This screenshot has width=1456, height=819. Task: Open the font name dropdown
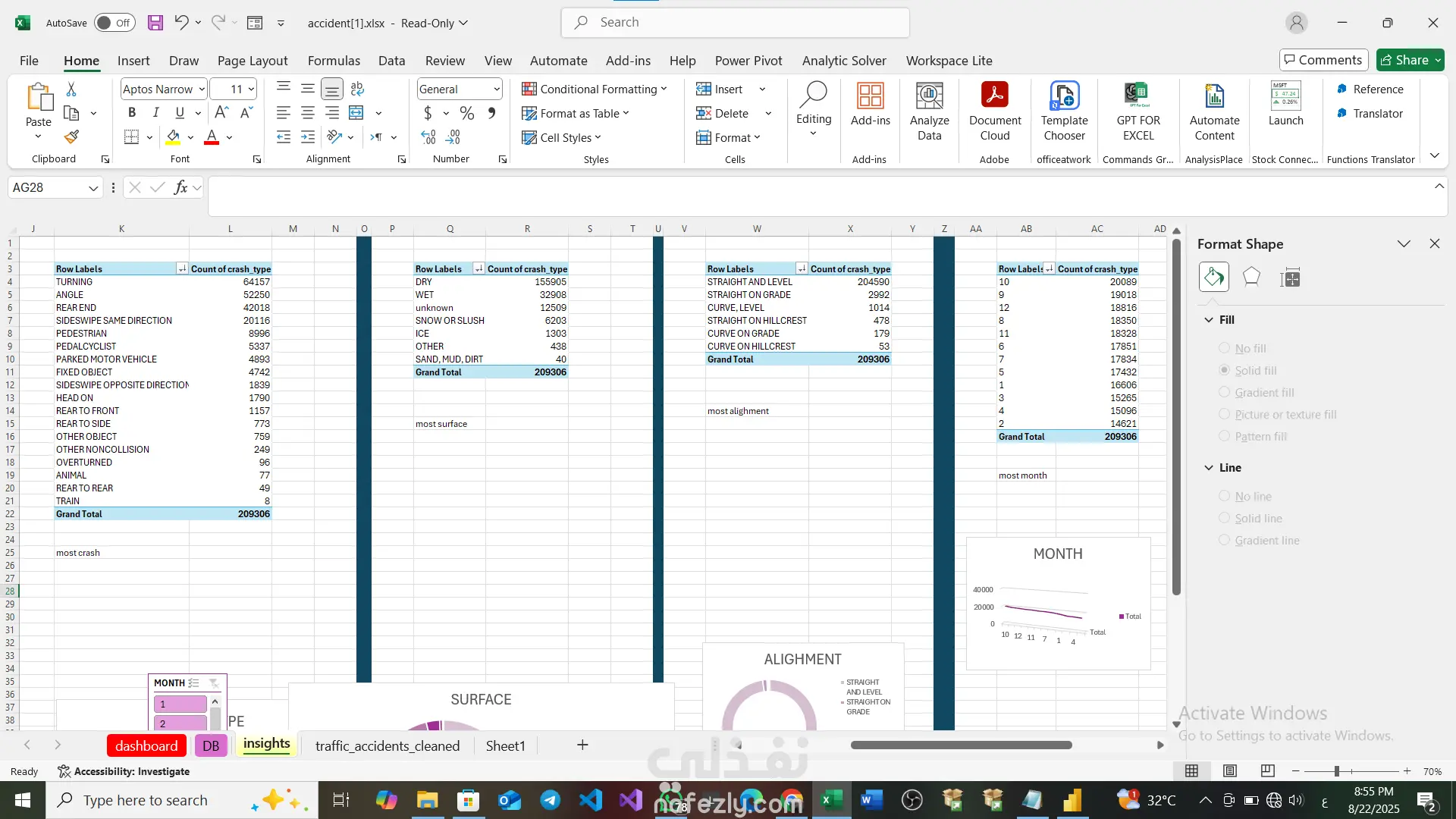[x=202, y=89]
